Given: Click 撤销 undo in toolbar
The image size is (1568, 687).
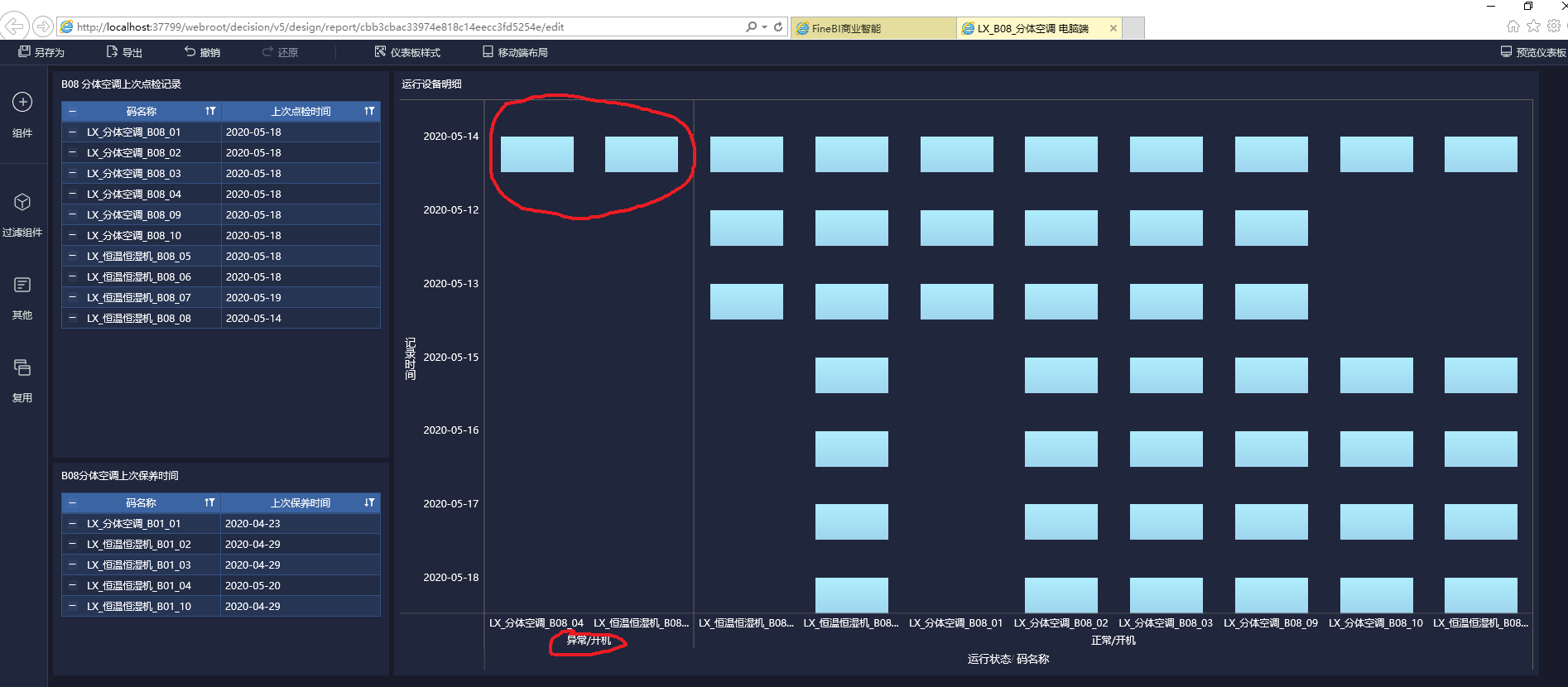Looking at the screenshot, I should click(202, 52).
